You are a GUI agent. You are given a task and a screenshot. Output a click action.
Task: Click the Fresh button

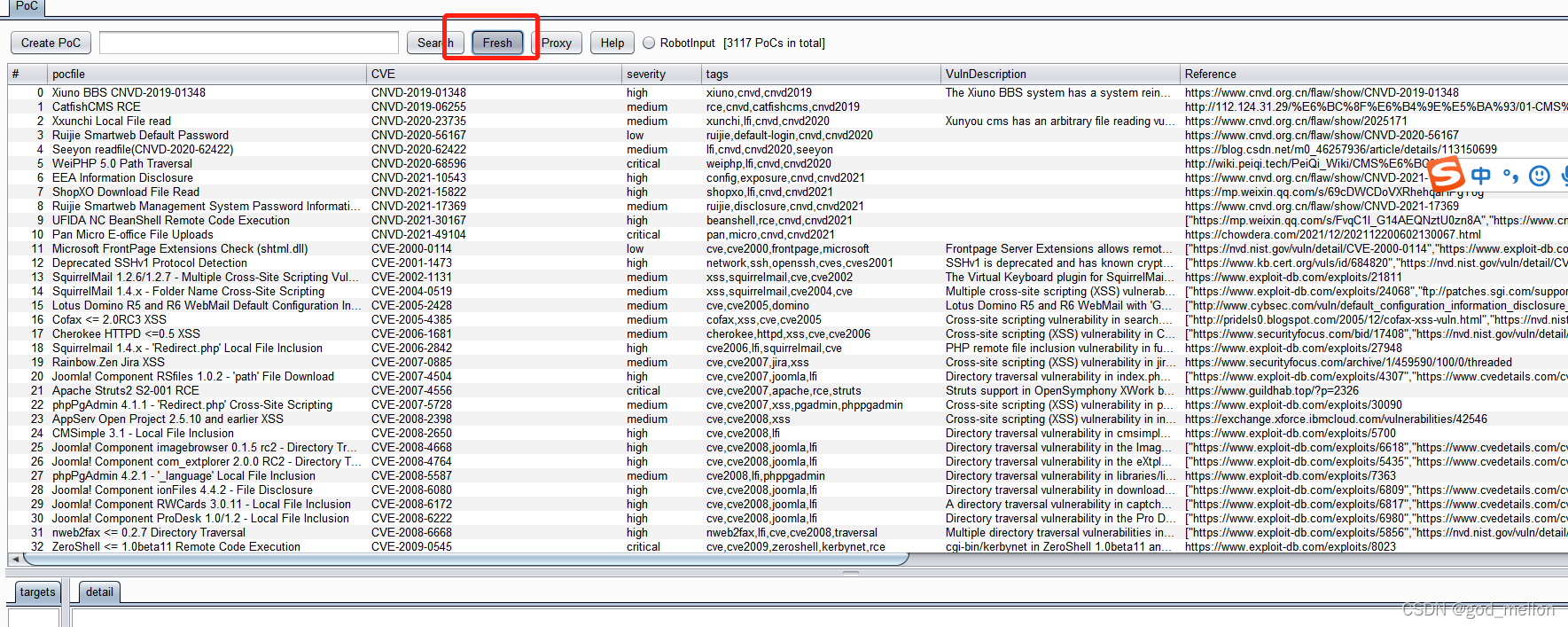point(497,43)
